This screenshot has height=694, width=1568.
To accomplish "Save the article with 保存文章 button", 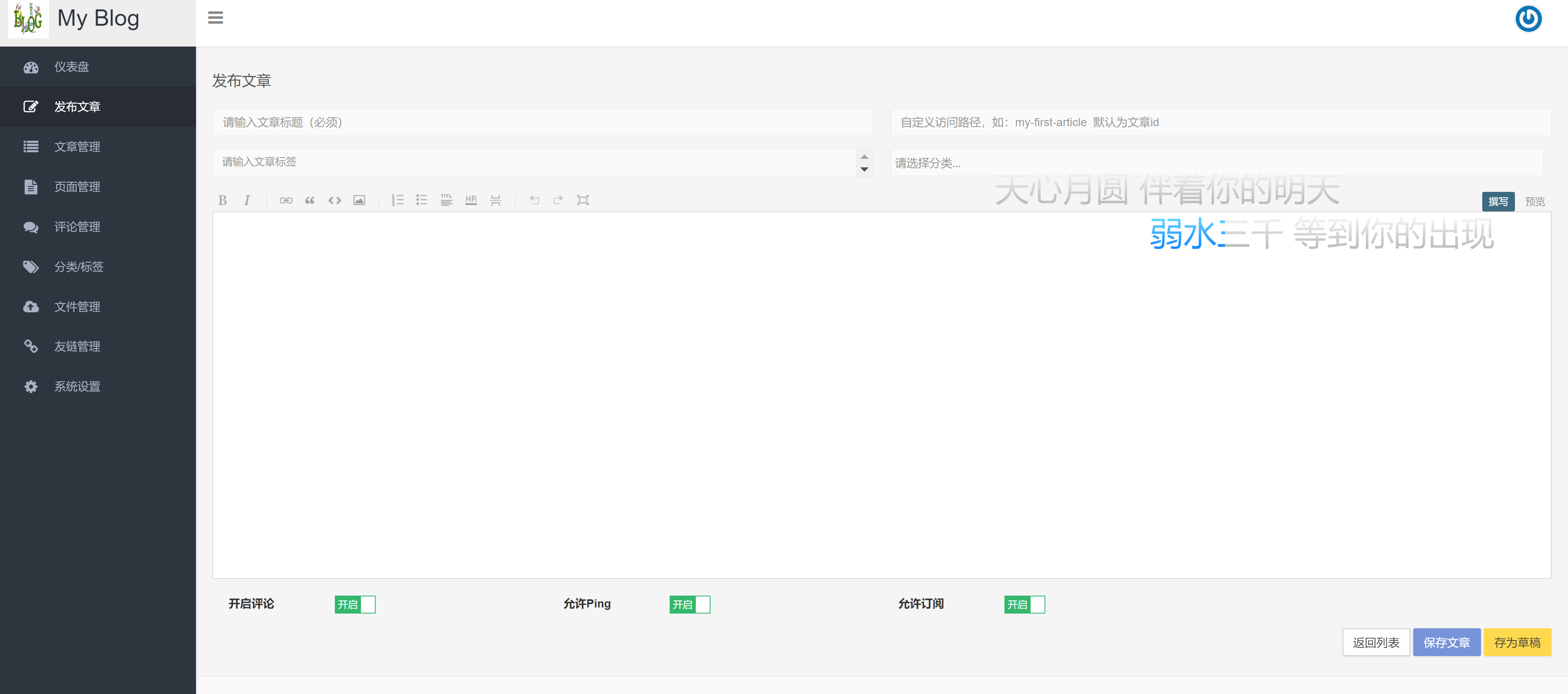I will point(1447,642).
